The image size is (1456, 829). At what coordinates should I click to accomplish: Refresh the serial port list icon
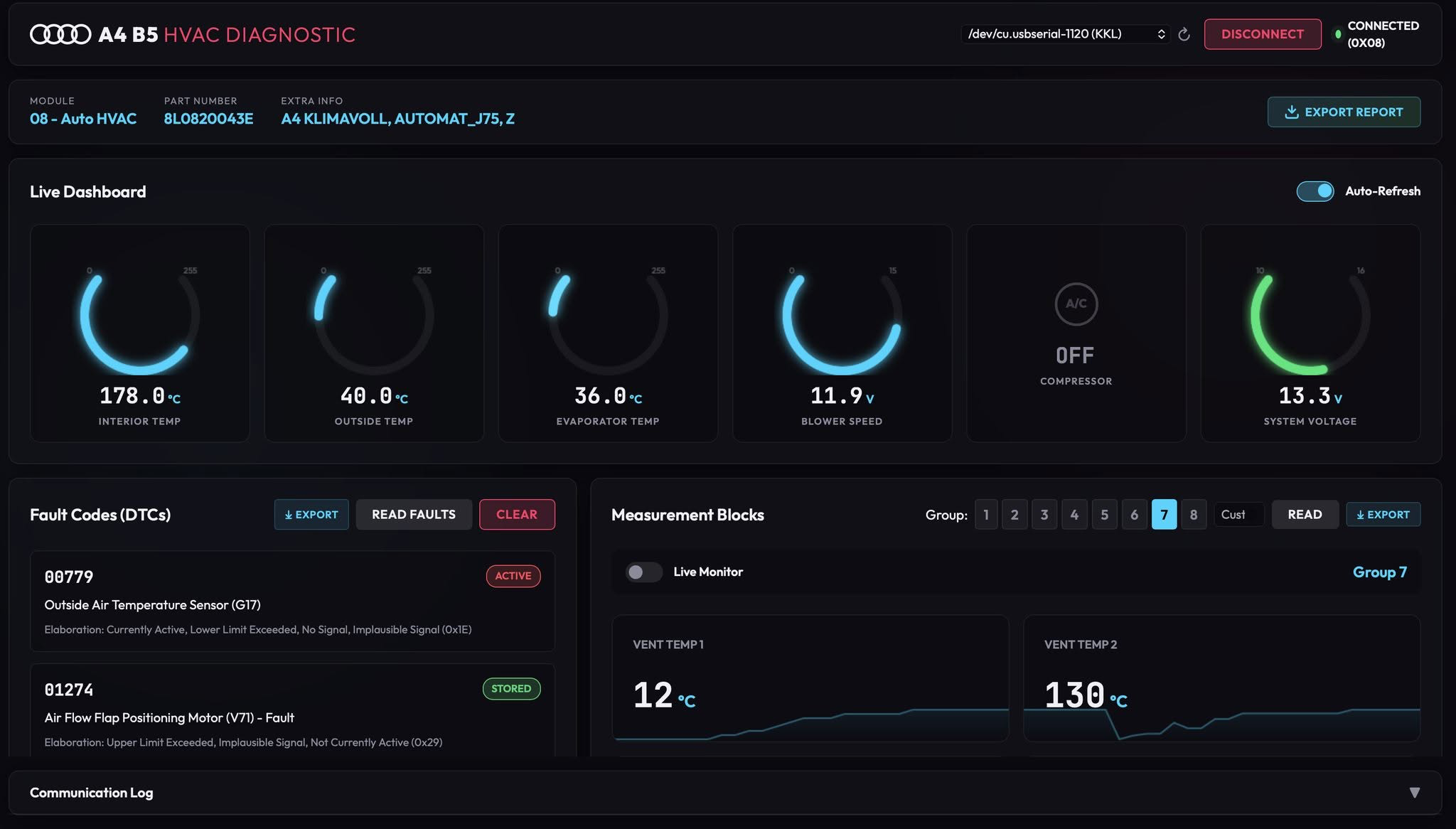tap(1184, 34)
